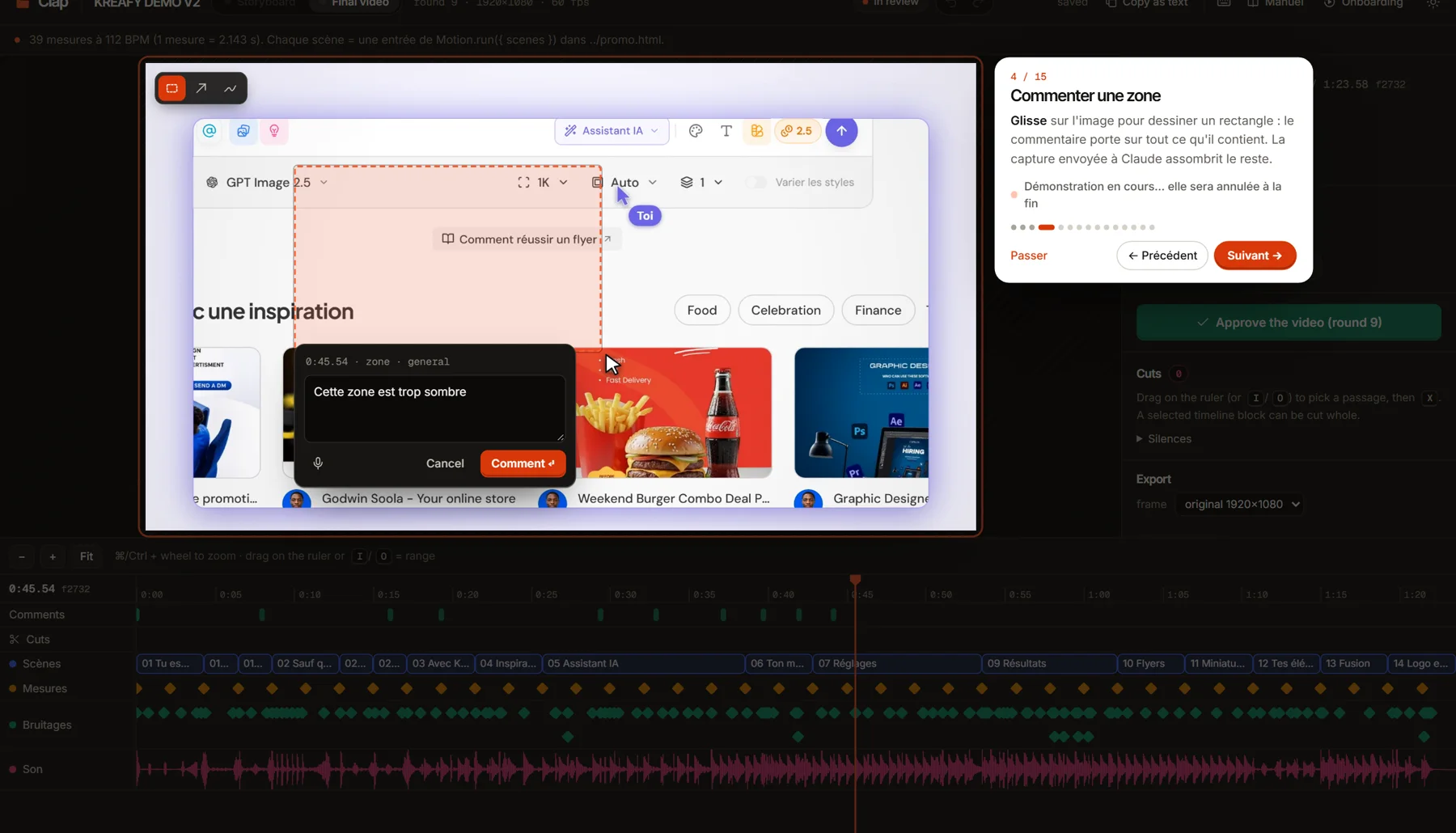Open the GPT Image 2.5 model dropdown
The width and height of the screenshot is (1456, 833).
268,182
